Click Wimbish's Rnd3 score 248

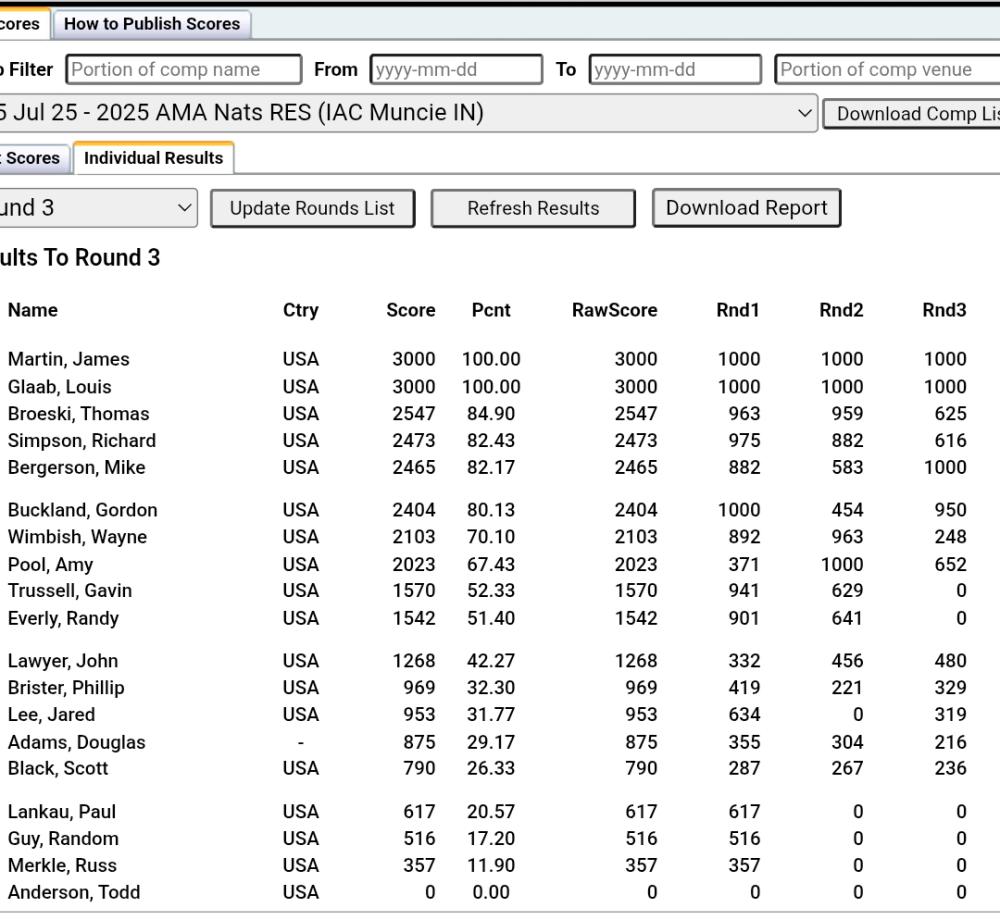950,537
